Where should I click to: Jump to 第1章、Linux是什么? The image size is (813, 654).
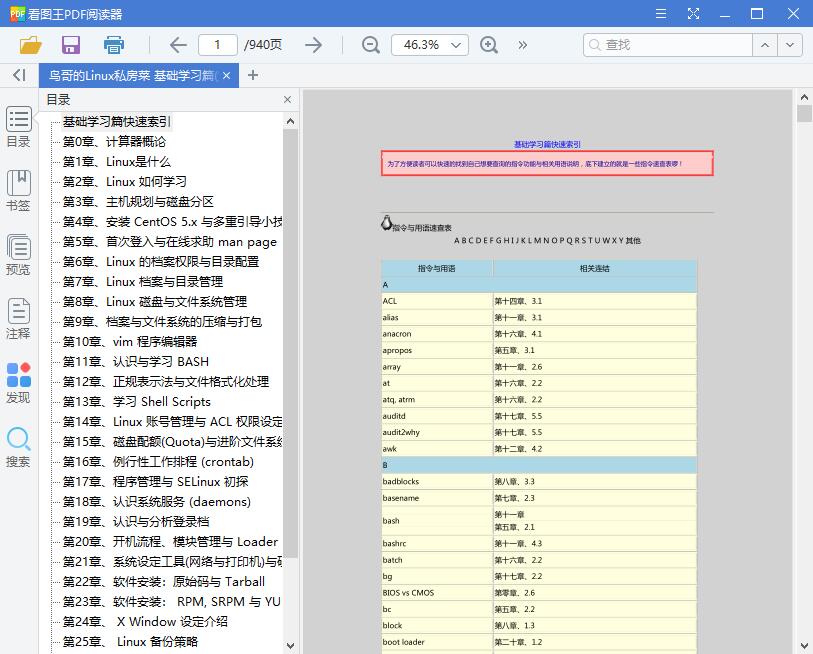point(117,162)
